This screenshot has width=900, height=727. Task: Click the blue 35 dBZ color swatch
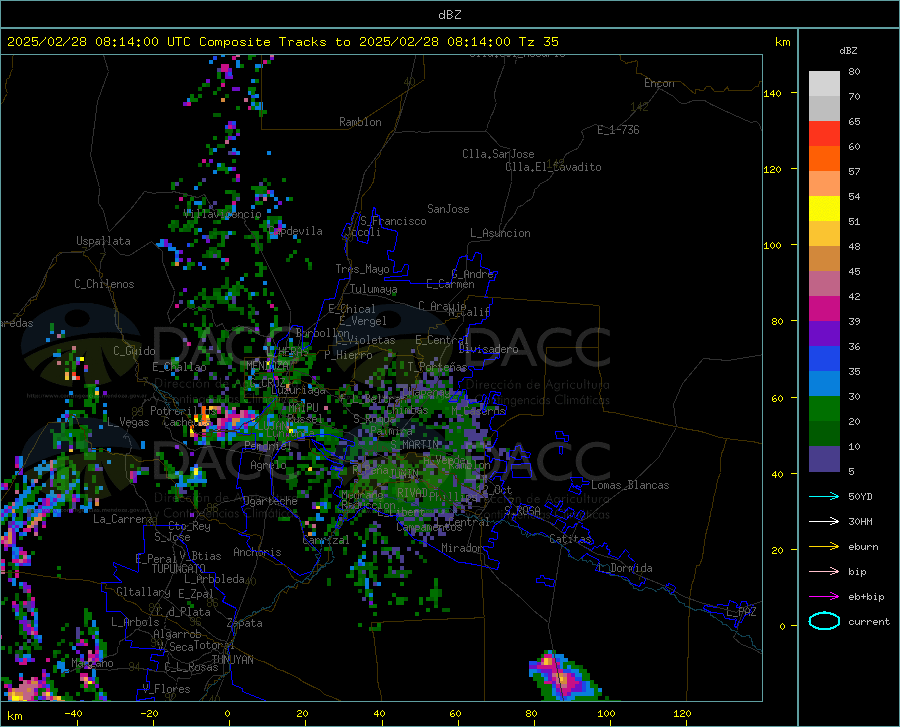pyautogui.click(x=824, y=359)
